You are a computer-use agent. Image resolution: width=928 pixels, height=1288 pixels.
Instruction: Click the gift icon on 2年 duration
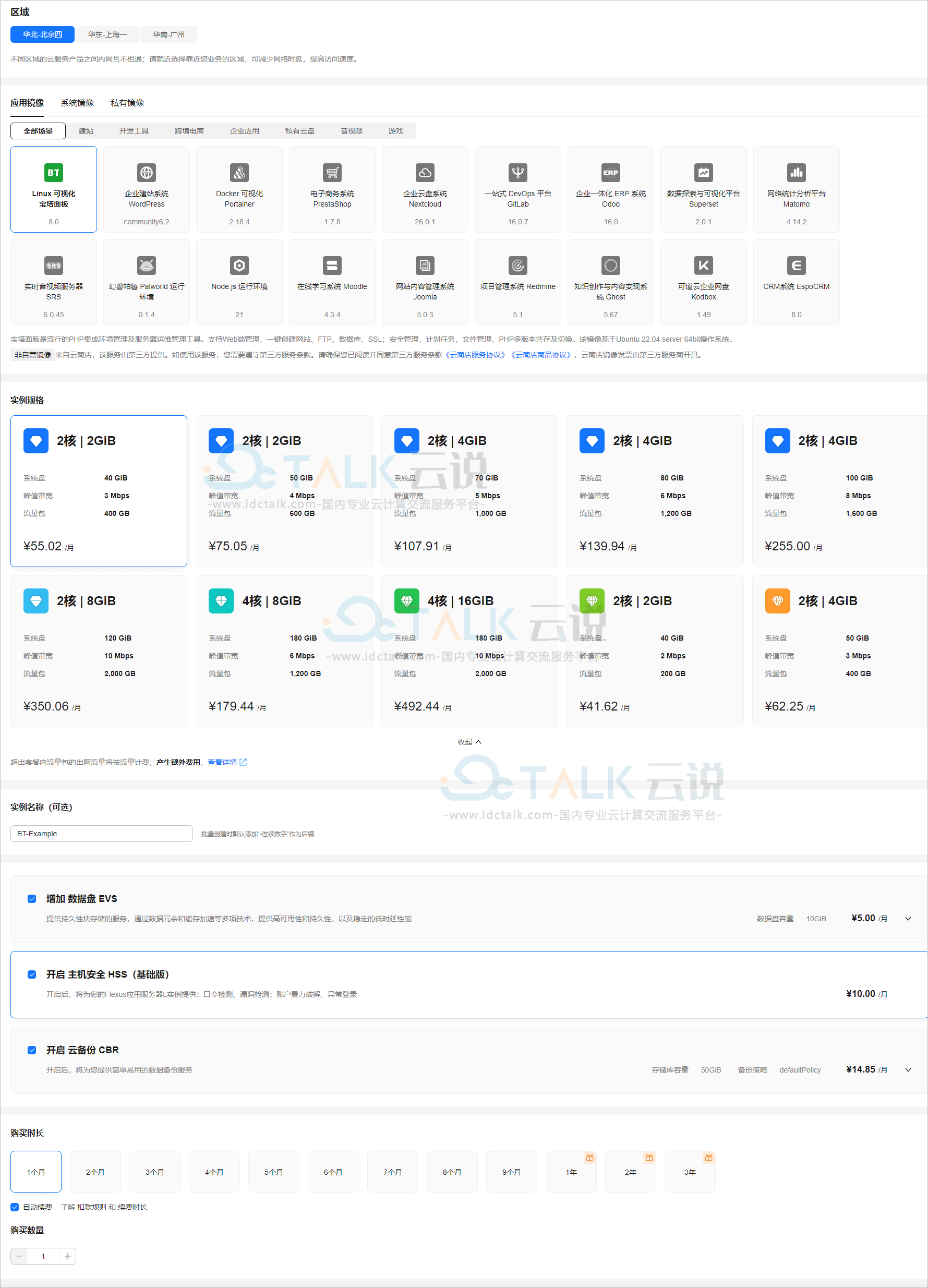coord(649,1158)
